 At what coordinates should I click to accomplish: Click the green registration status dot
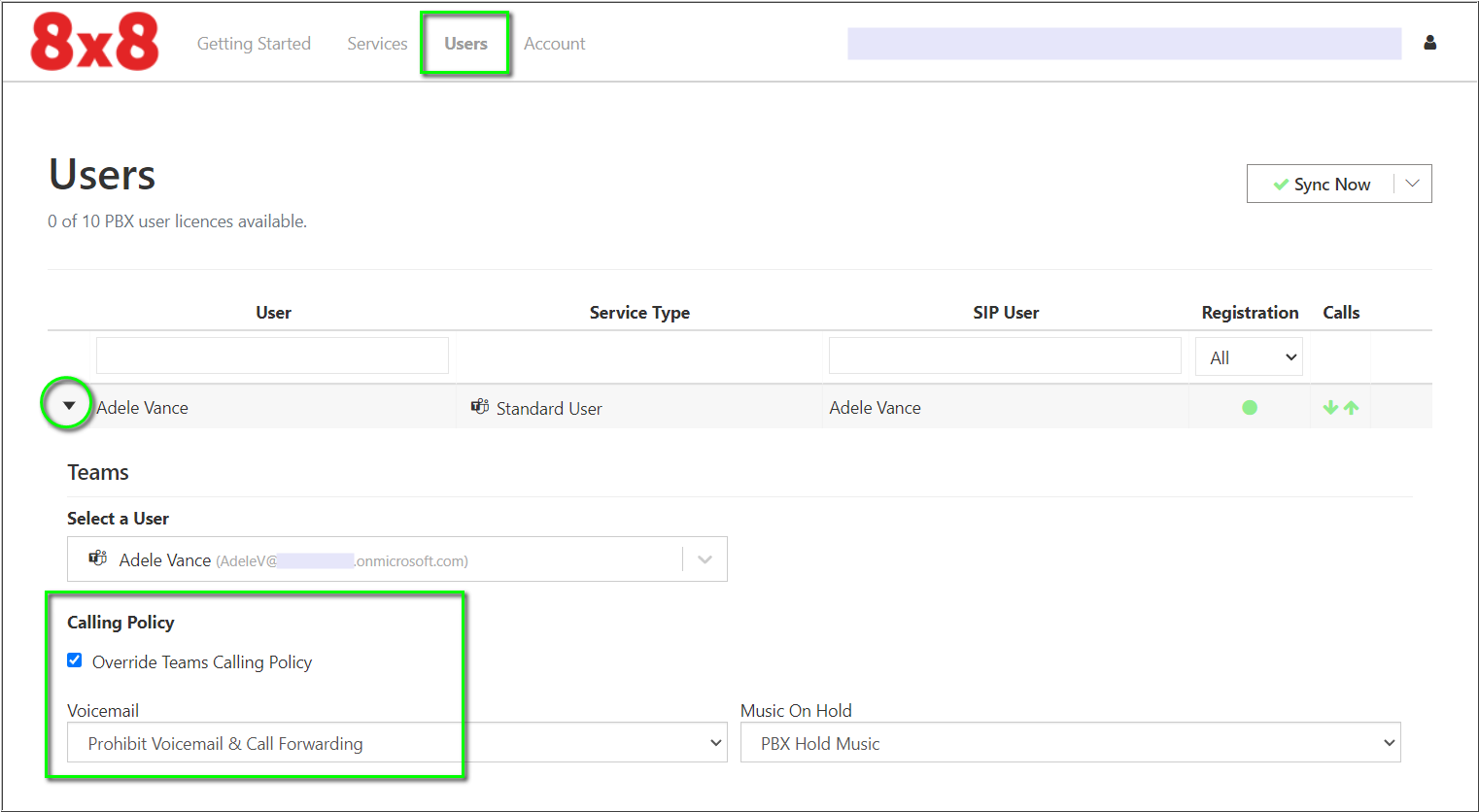pos(1250,407)
